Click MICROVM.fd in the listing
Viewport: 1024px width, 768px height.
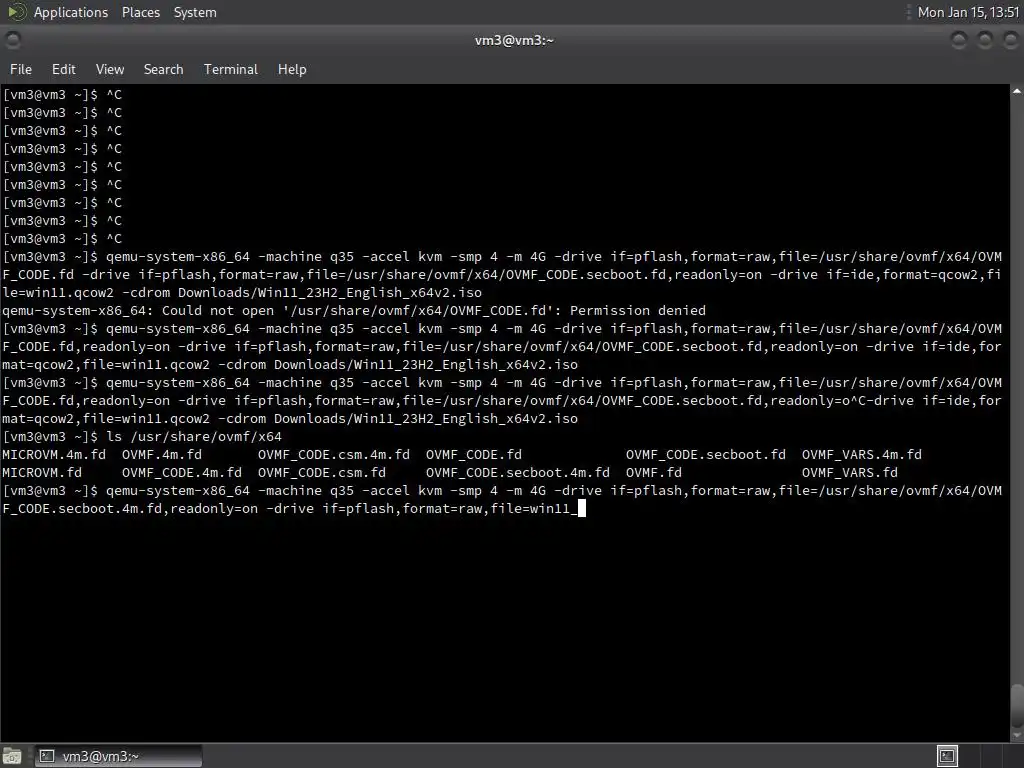pos(42,472)
